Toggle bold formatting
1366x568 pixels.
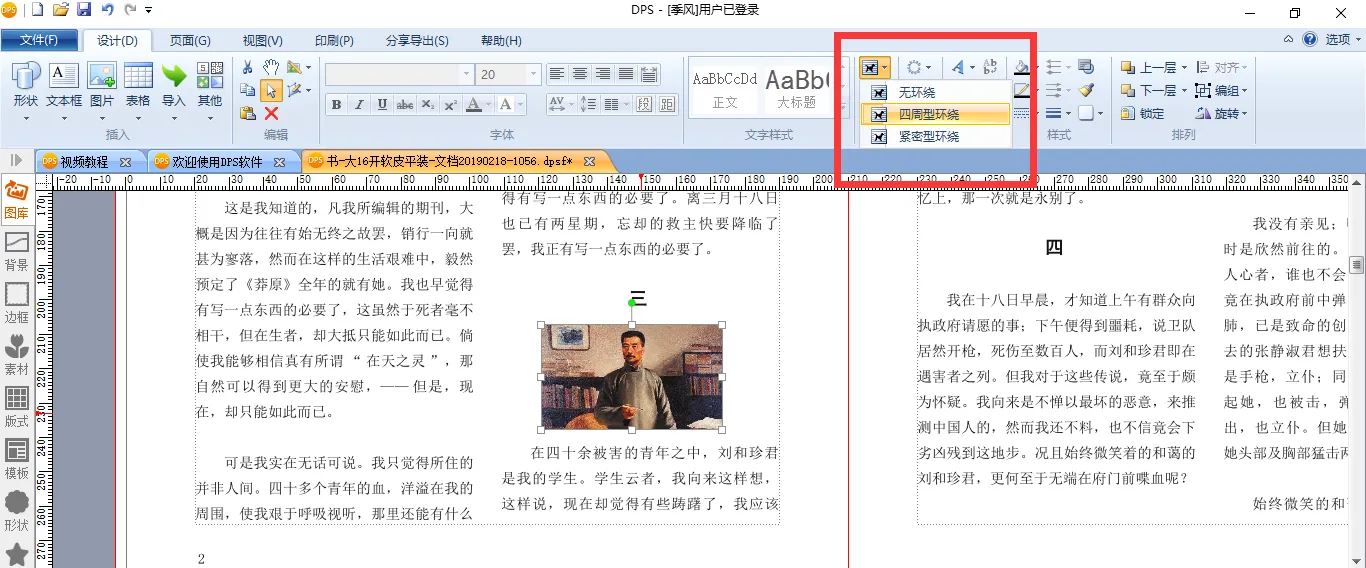pyautogui.click(x=336, y=105)
